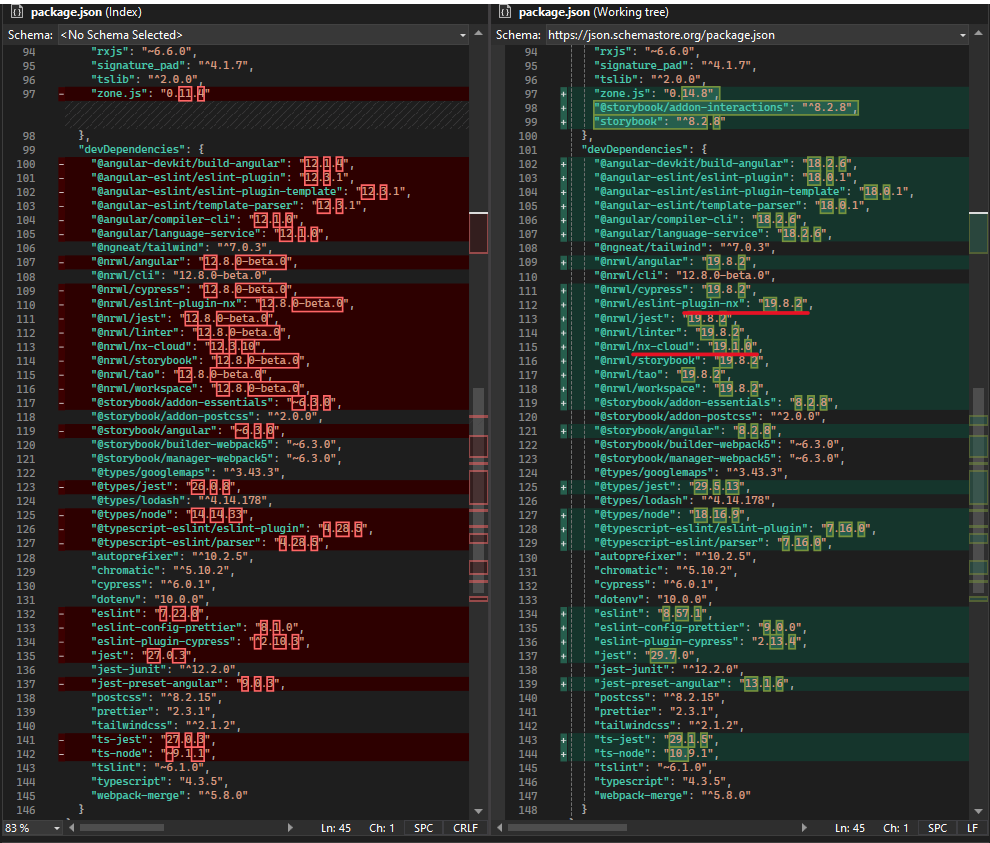This screenshot has height=843, width=990.
Task: Click plus marker beside @nrwl/workspace in Working tree
Action: click(x=563, y=389)
